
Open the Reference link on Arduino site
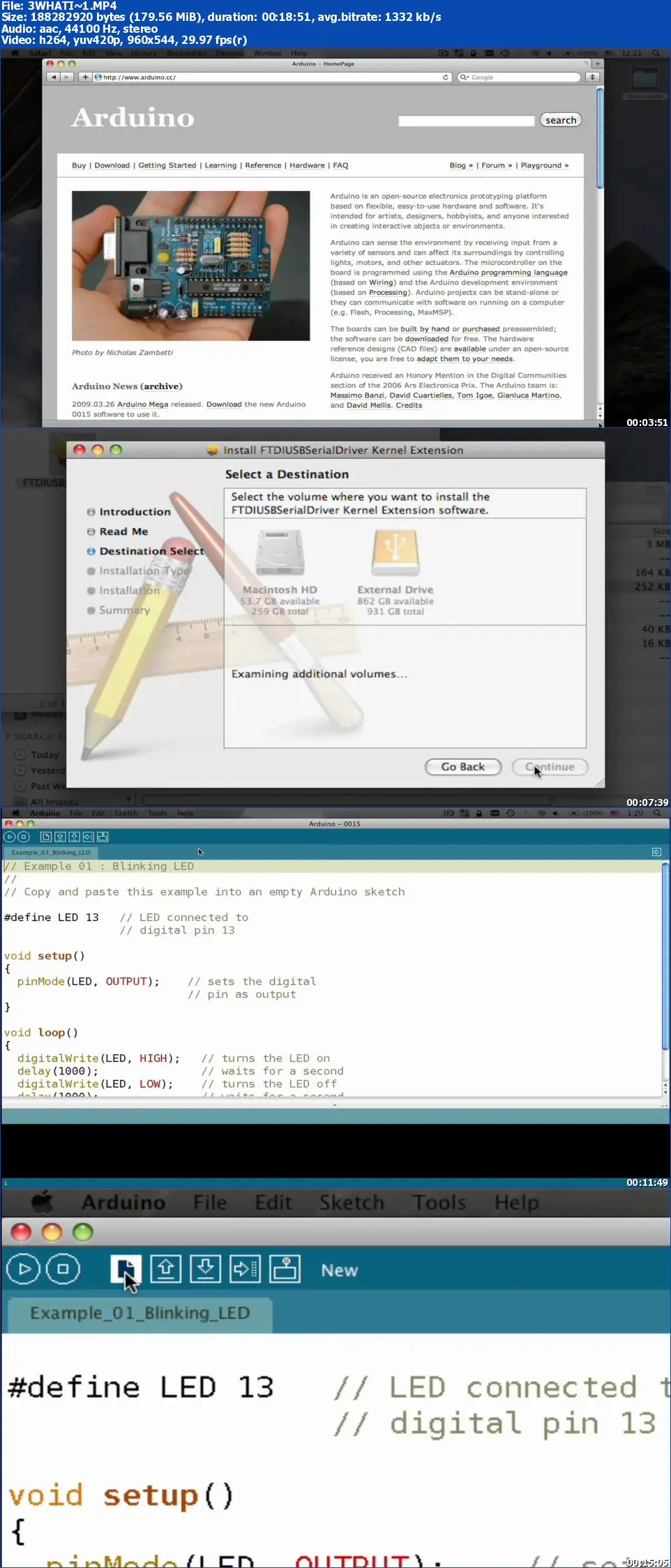pos(264,165)
